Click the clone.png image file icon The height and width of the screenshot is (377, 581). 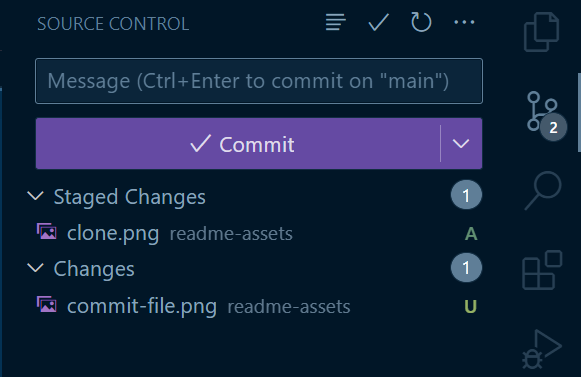47,232
